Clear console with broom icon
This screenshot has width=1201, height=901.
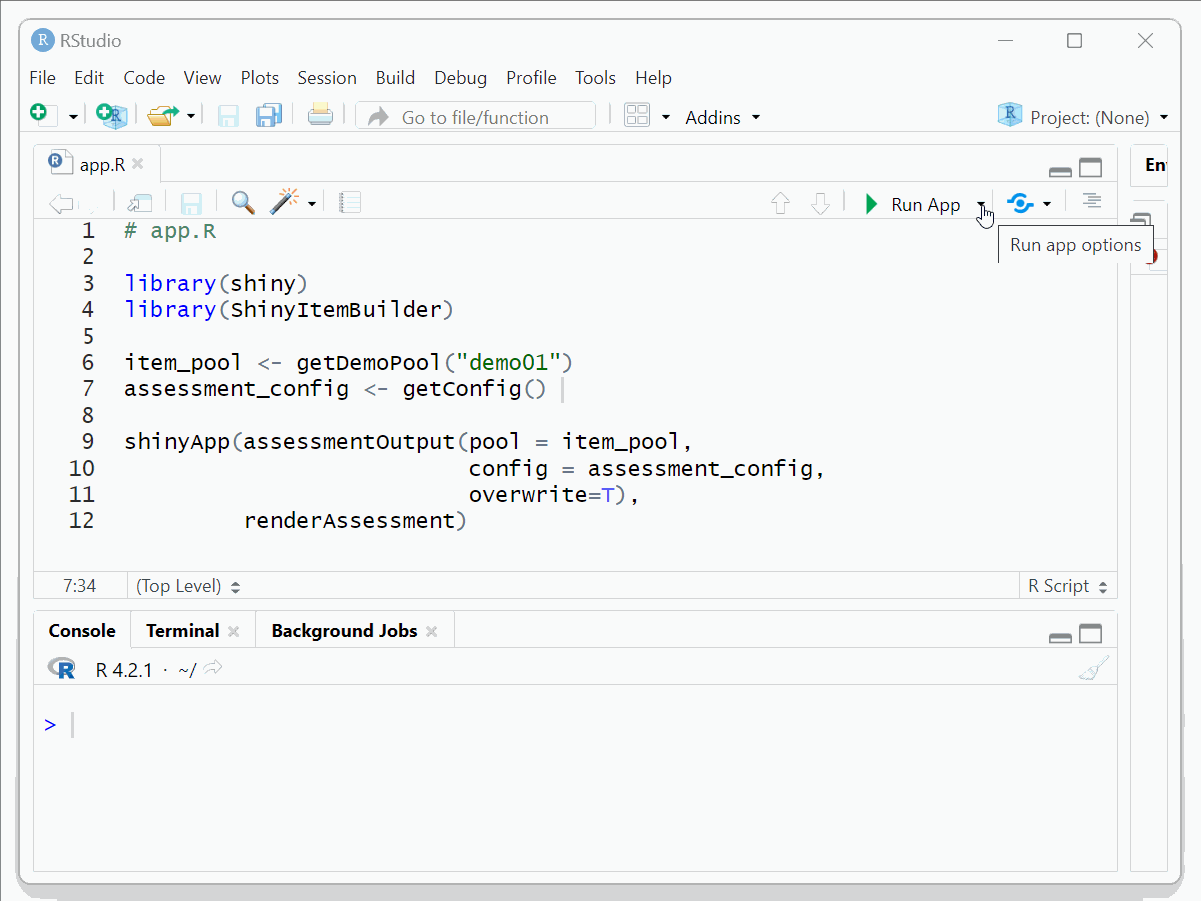tap(1094, 668)
